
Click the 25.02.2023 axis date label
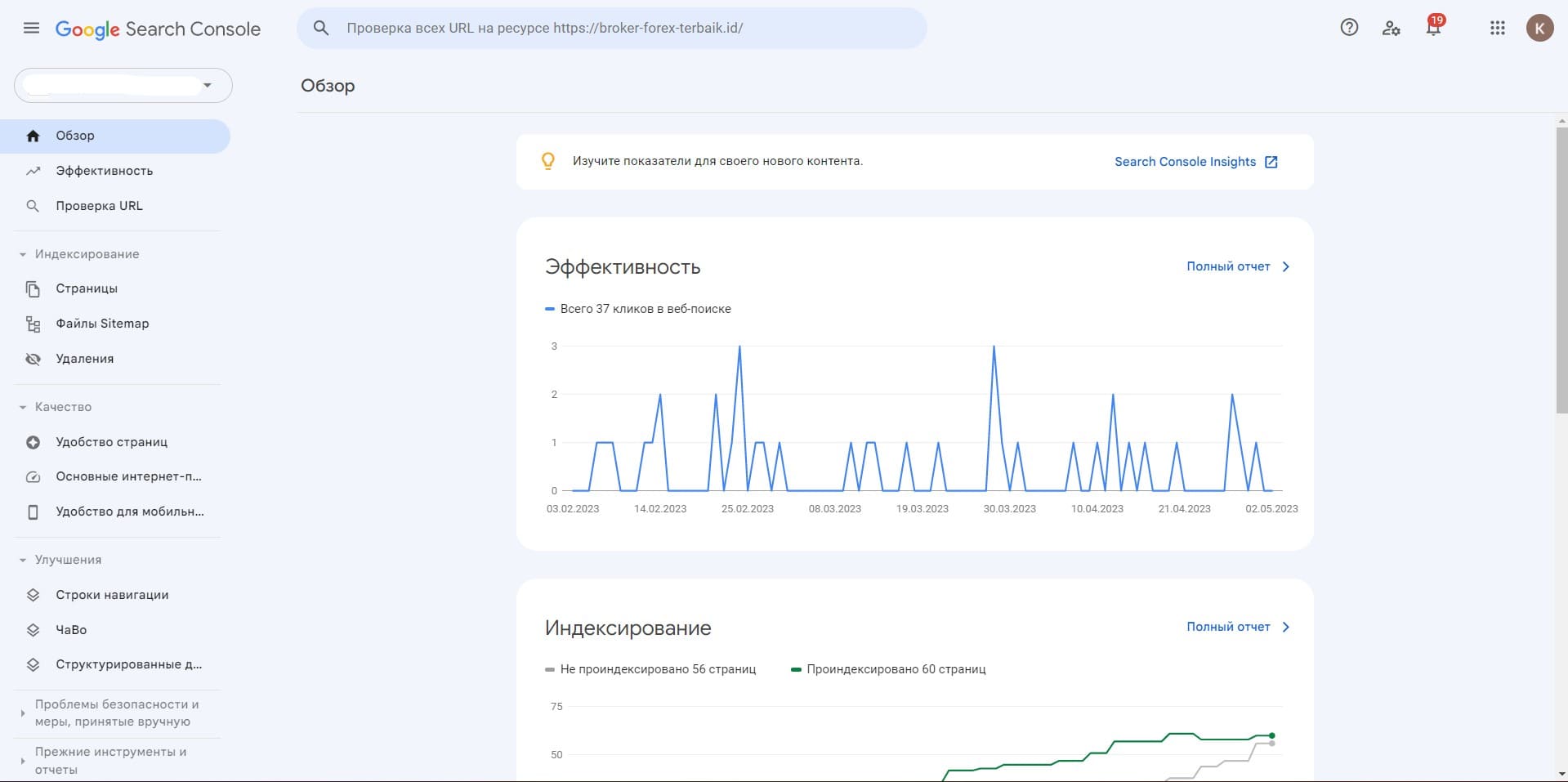point(748,508)
